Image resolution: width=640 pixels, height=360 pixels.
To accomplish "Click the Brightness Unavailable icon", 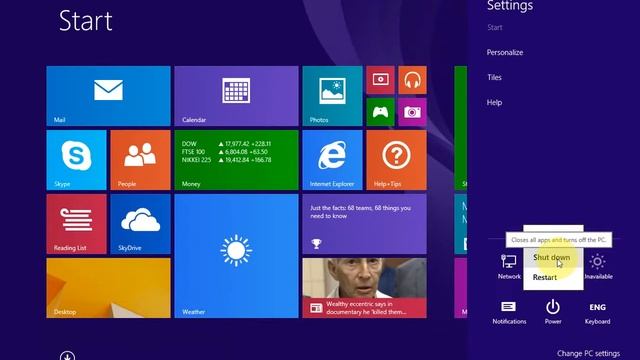I will click(598, 266).
